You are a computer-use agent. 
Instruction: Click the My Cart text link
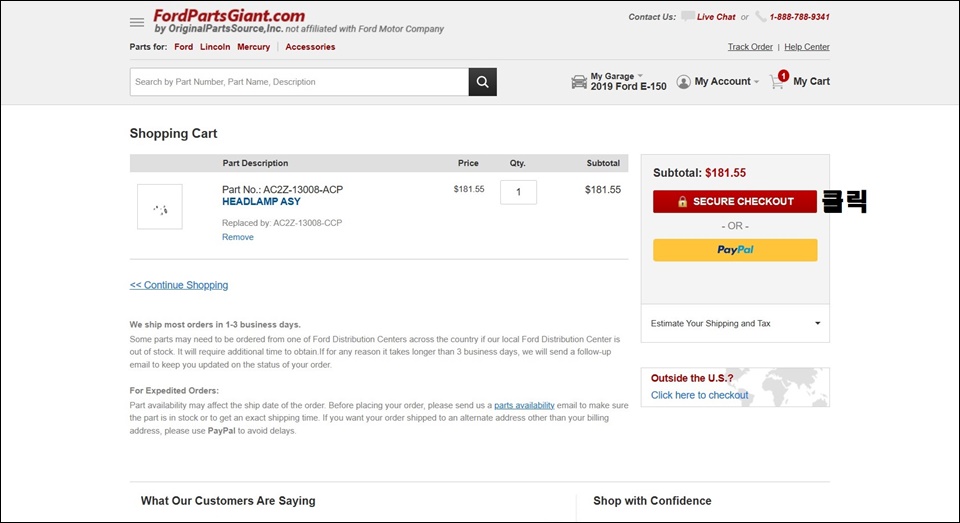tap(811, 81)
